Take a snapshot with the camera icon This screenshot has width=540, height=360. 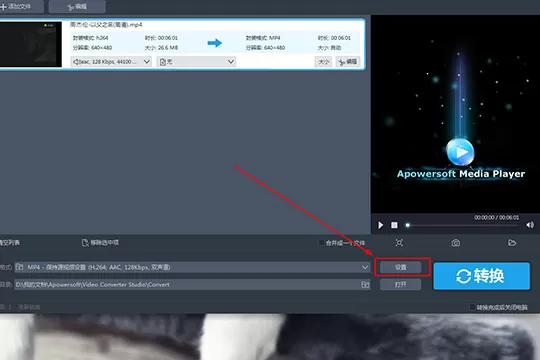pyautogui.click(x=456, y=243)
